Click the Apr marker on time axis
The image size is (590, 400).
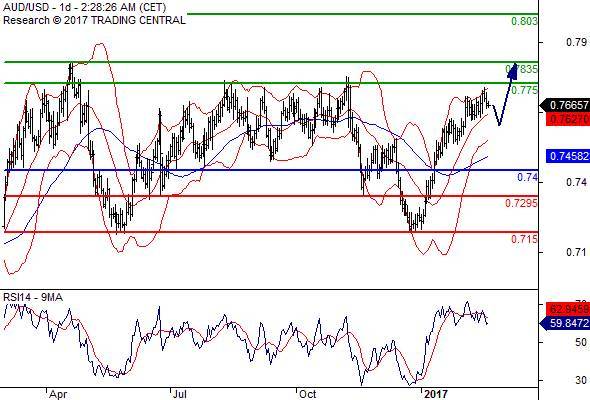point(58,394)
